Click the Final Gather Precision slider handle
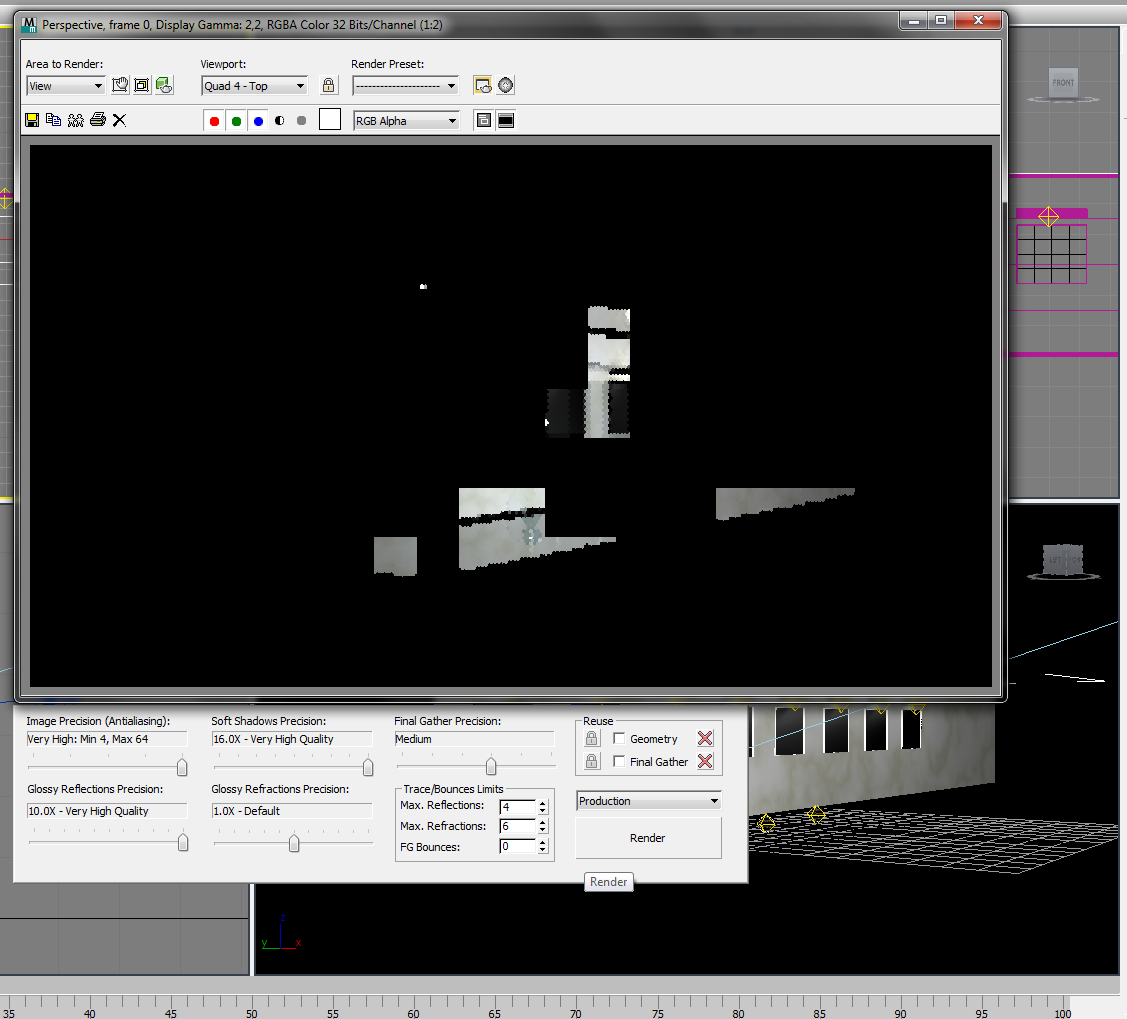This screenshot has height=1019, width=1127. coord(491,767)
